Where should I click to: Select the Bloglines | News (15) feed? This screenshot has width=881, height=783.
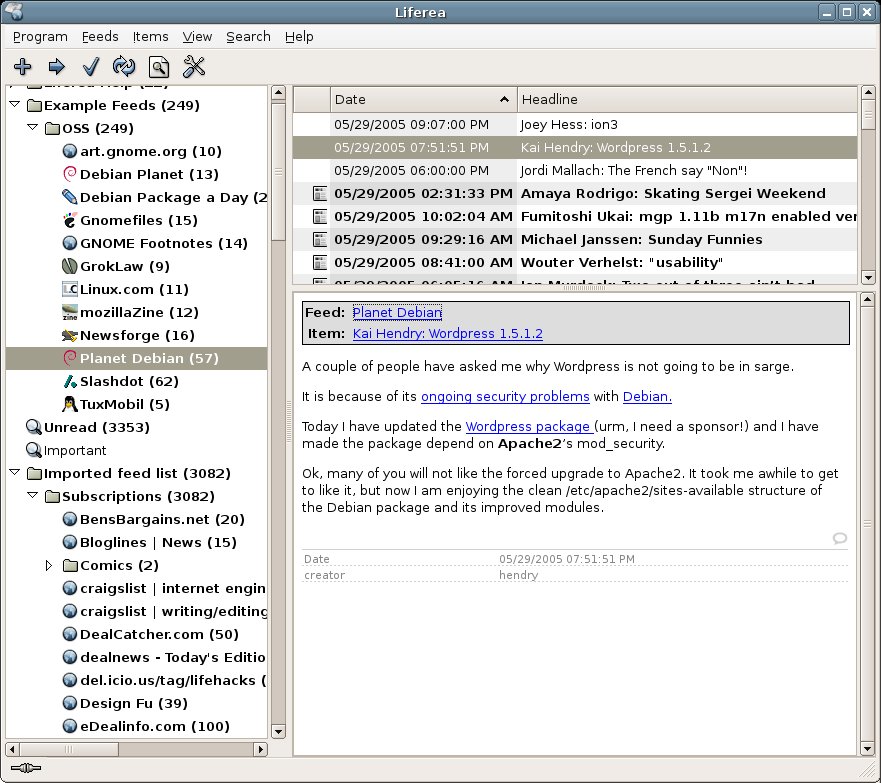click(158, 542)
